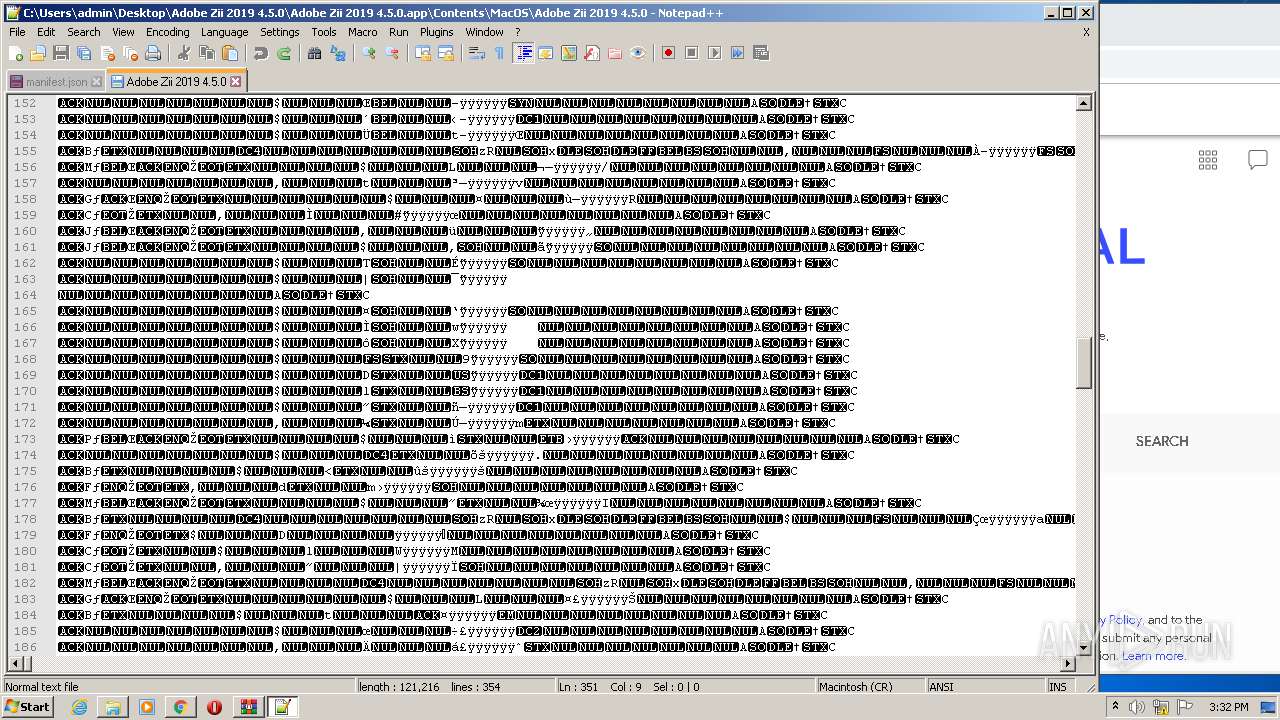Toggle the Monitoring eye icon

point(638,53)
